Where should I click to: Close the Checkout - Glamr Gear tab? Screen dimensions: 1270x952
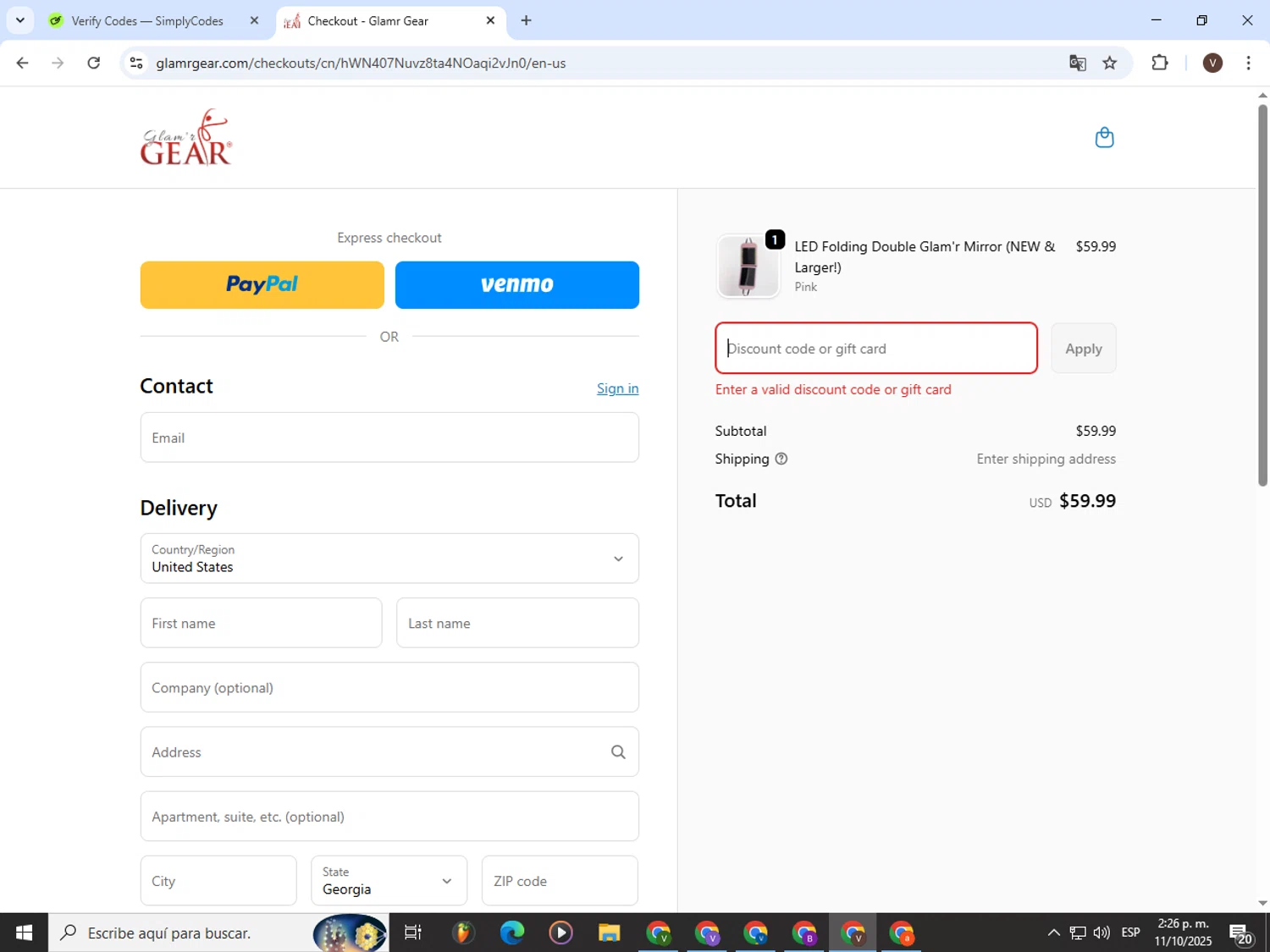(x=490, y=20)
